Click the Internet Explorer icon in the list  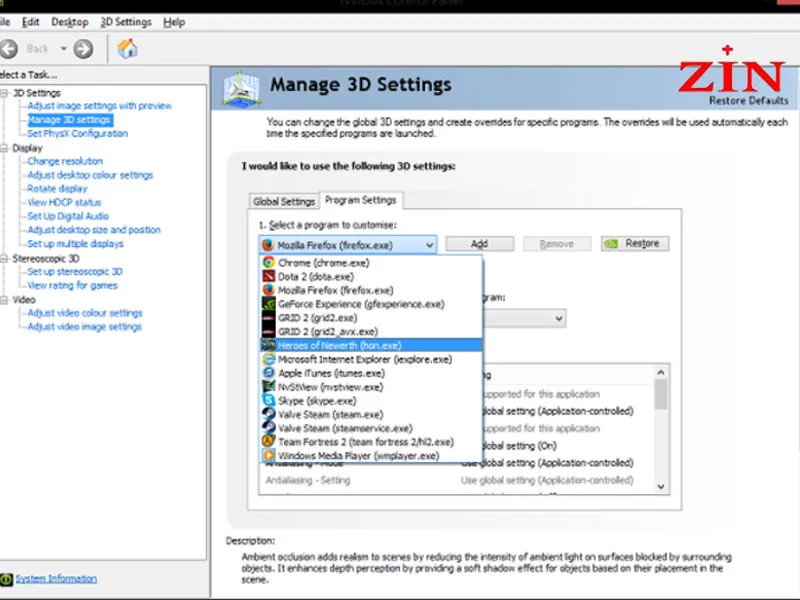pos(268,359)
